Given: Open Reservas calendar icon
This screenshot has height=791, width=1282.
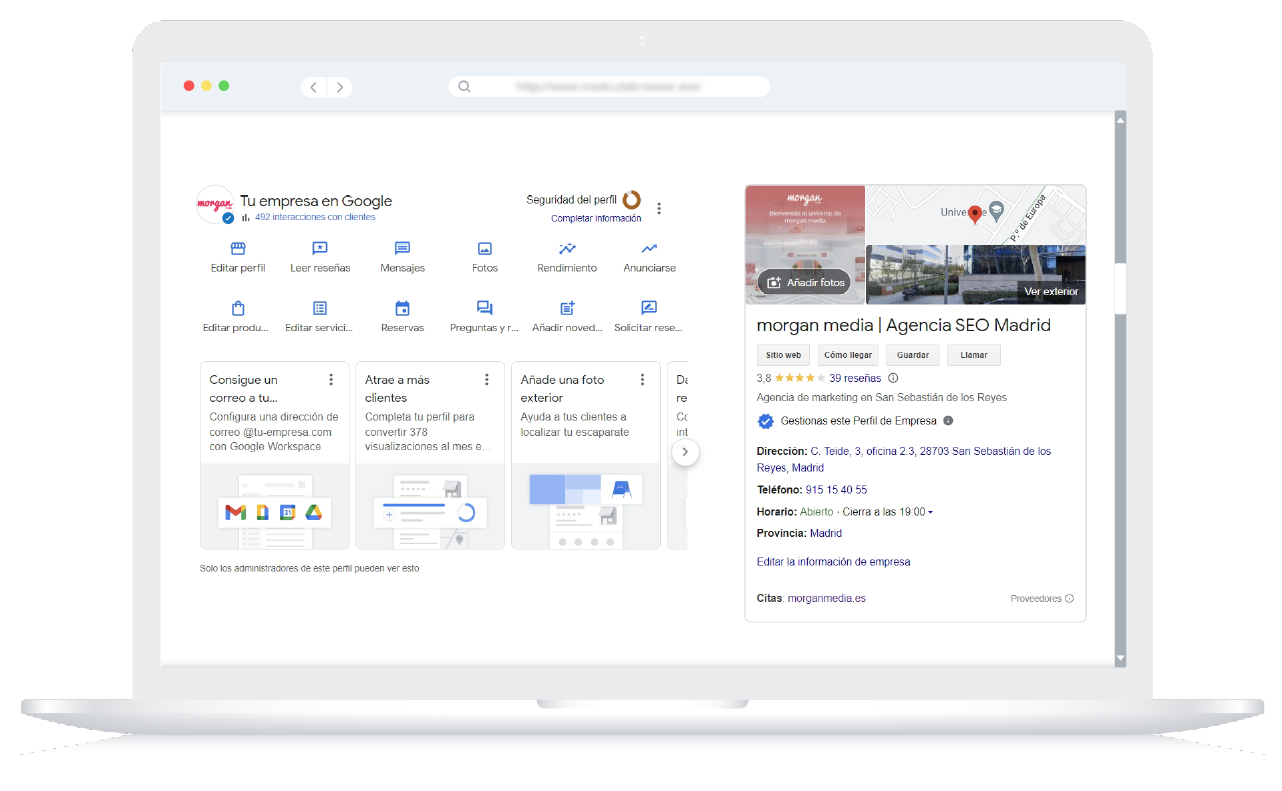Looking at the screenshot, I should click(x=402, y=308).
